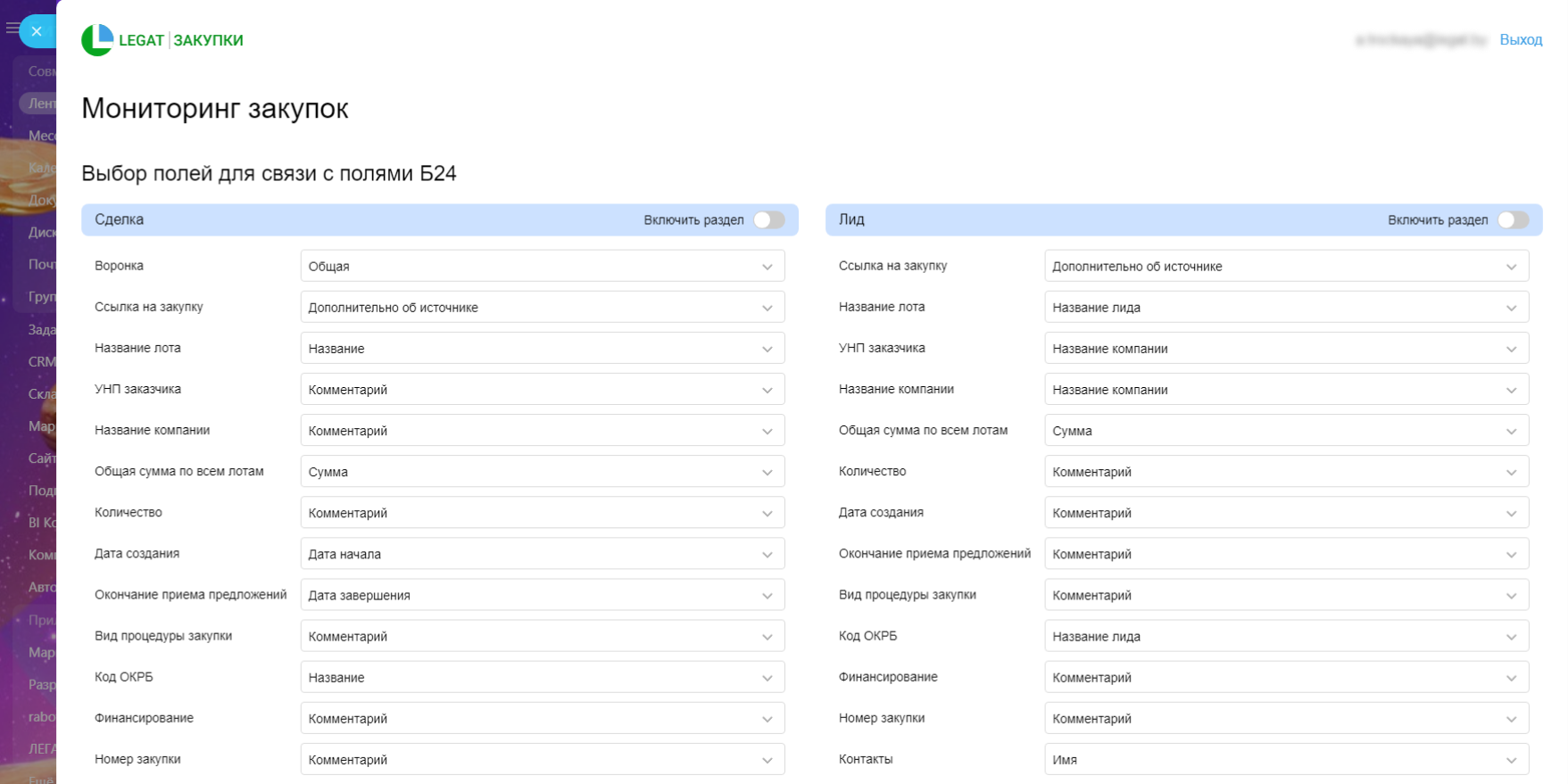Image resolution: width=1568 pixels, height=784 pixels.
Task: Expand the Лид Общая сумма dropdown
Action: tap(1286, 431)
